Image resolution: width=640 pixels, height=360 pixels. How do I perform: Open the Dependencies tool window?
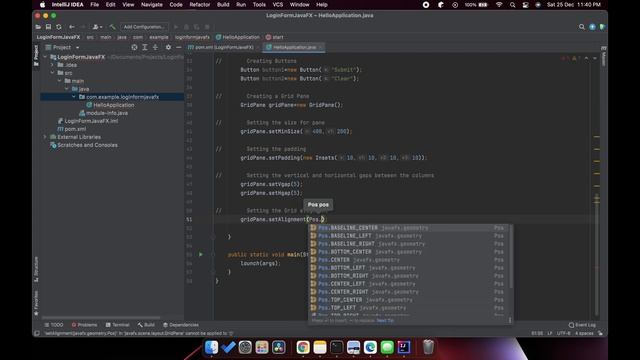pyautogui.click(x=181, y=325)
